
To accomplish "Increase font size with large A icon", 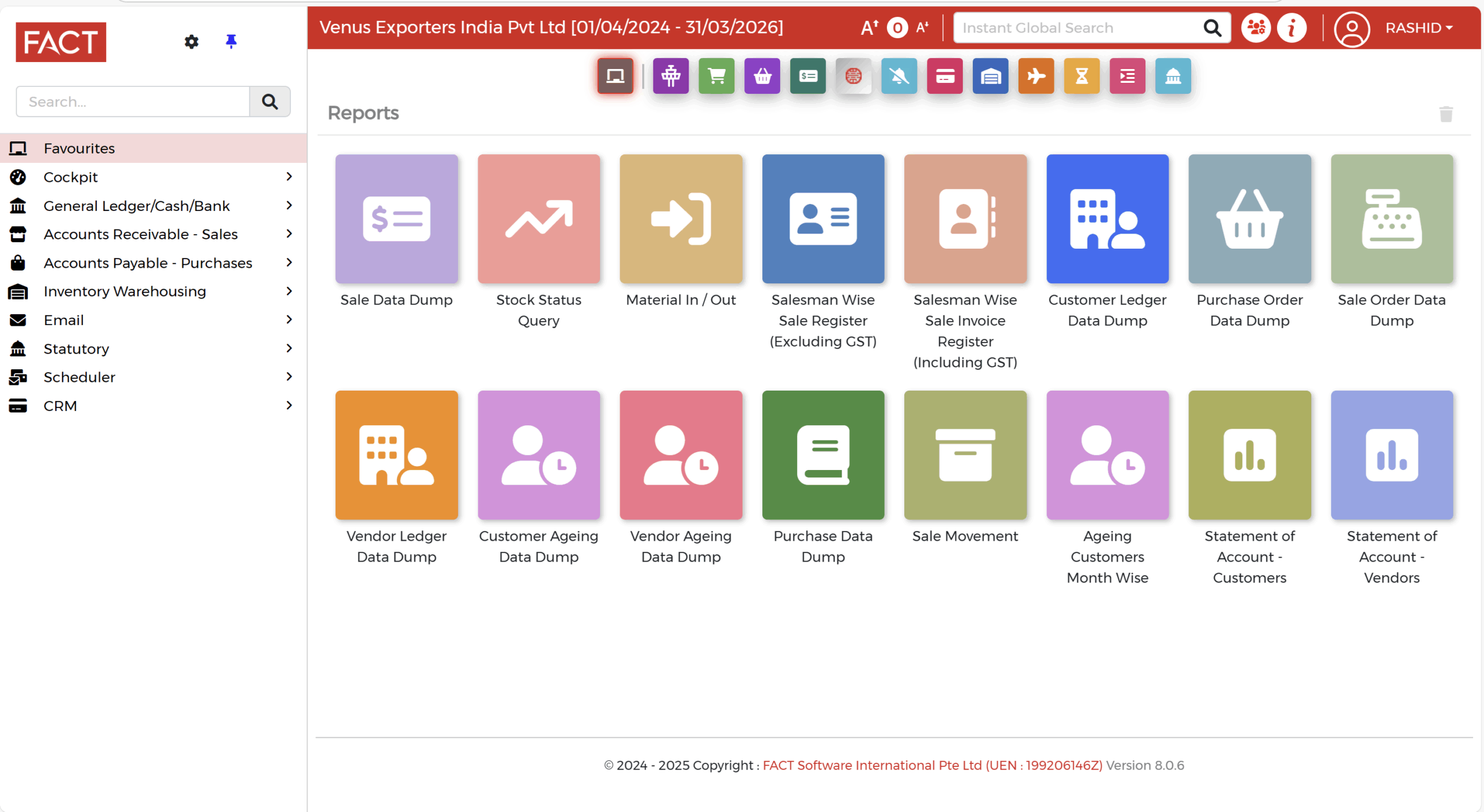I will point(870,27).
